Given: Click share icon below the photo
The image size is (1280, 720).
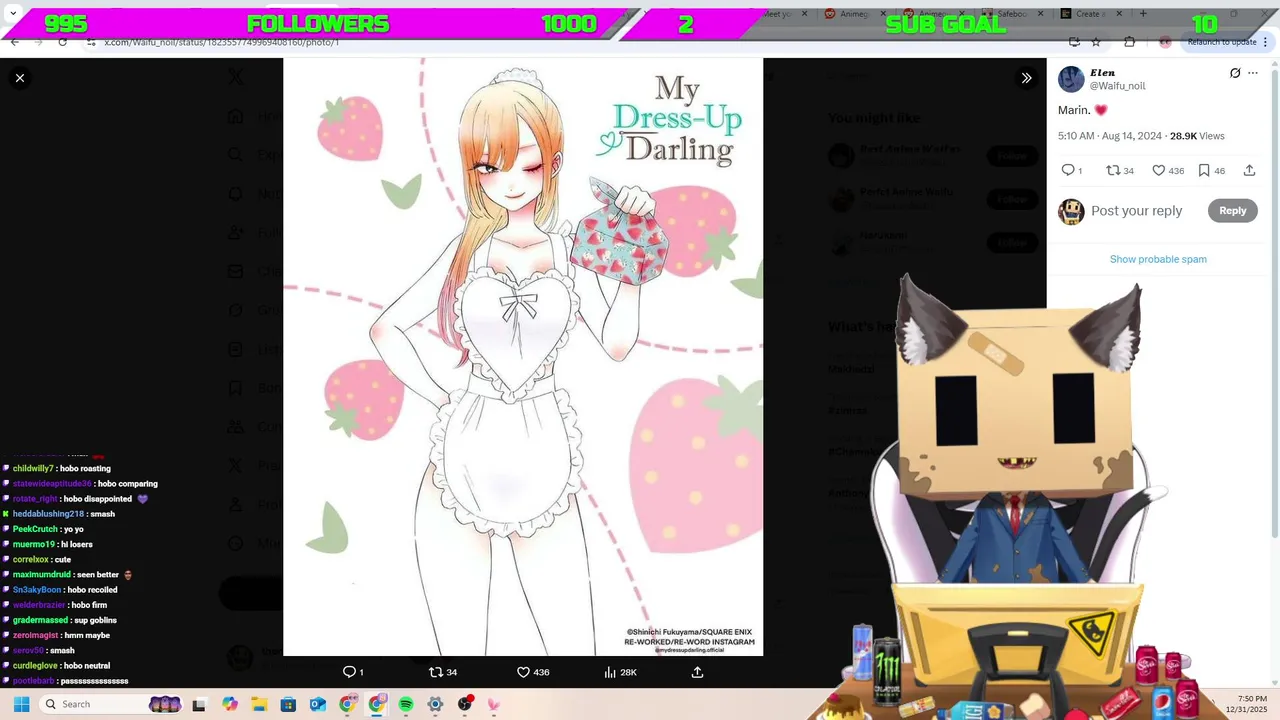Looking at the screenshot, I should click(697, 672).
